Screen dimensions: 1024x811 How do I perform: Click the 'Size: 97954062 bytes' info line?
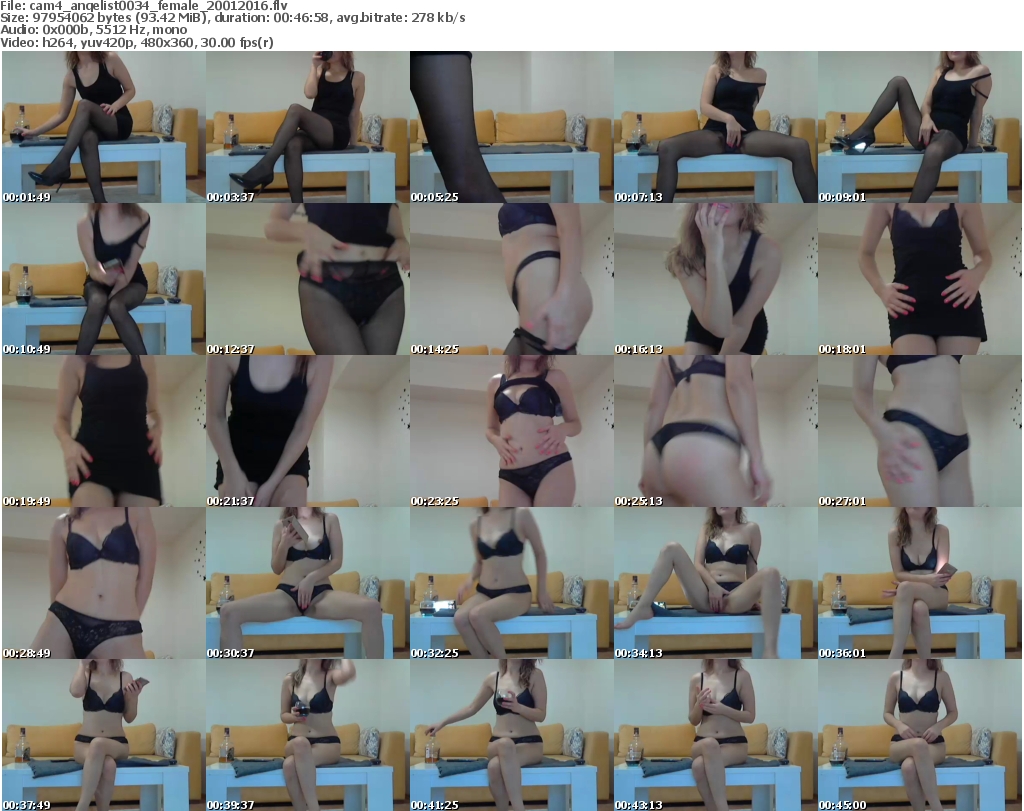click(232, 18)
